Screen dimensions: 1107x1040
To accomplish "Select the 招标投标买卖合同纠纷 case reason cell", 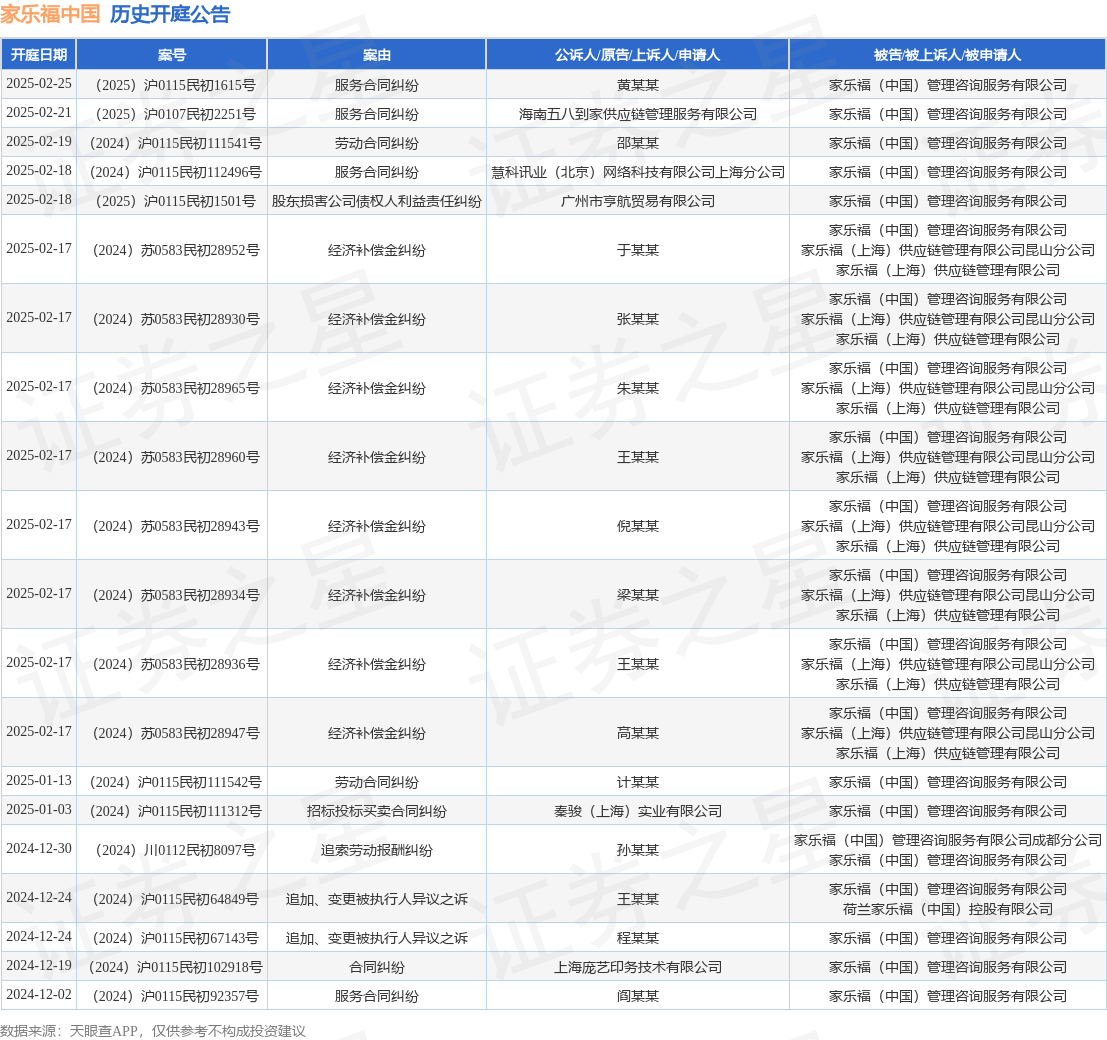I will [x=377, y=811].
